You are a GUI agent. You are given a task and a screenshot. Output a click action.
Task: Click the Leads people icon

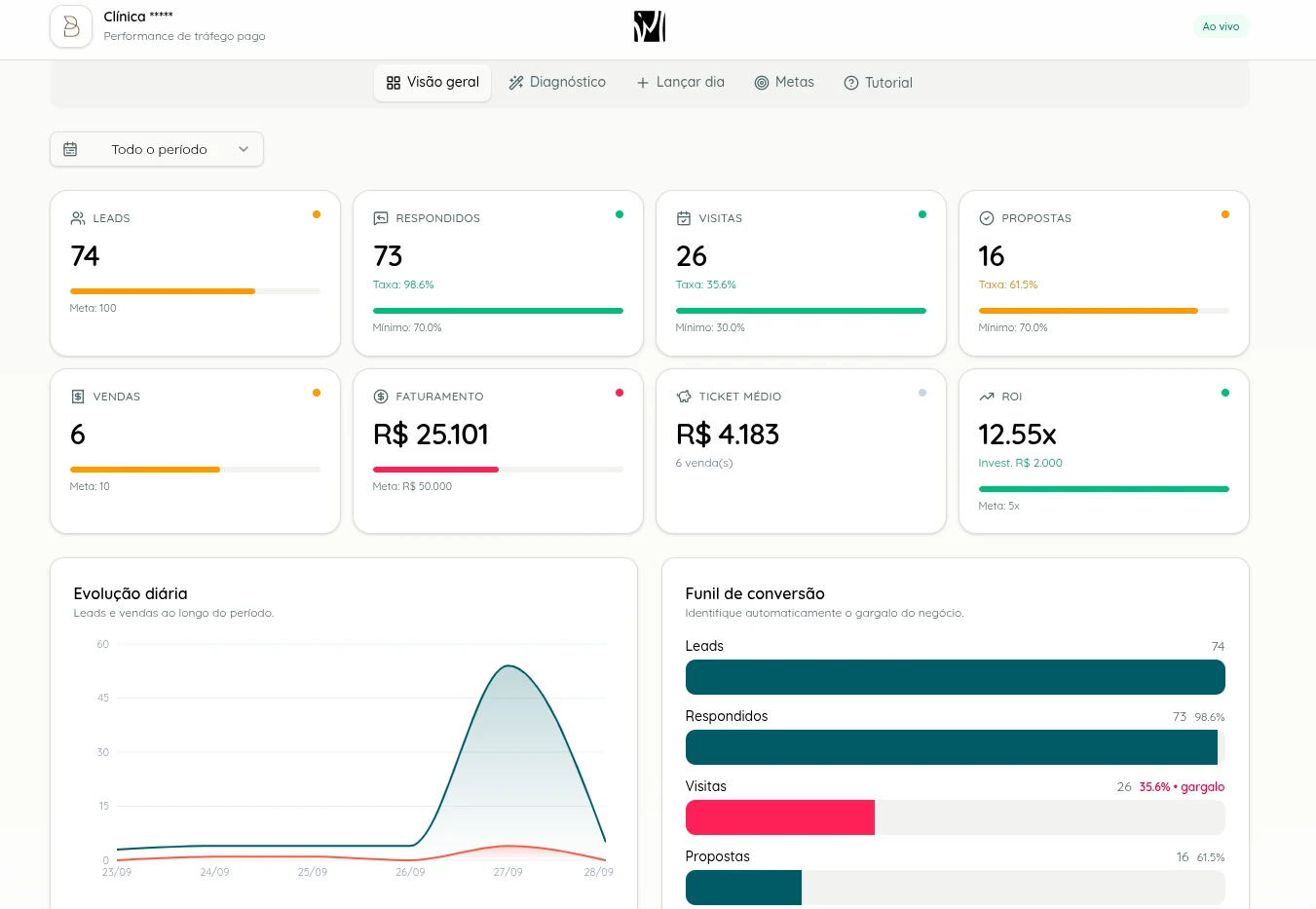(78, 218)
